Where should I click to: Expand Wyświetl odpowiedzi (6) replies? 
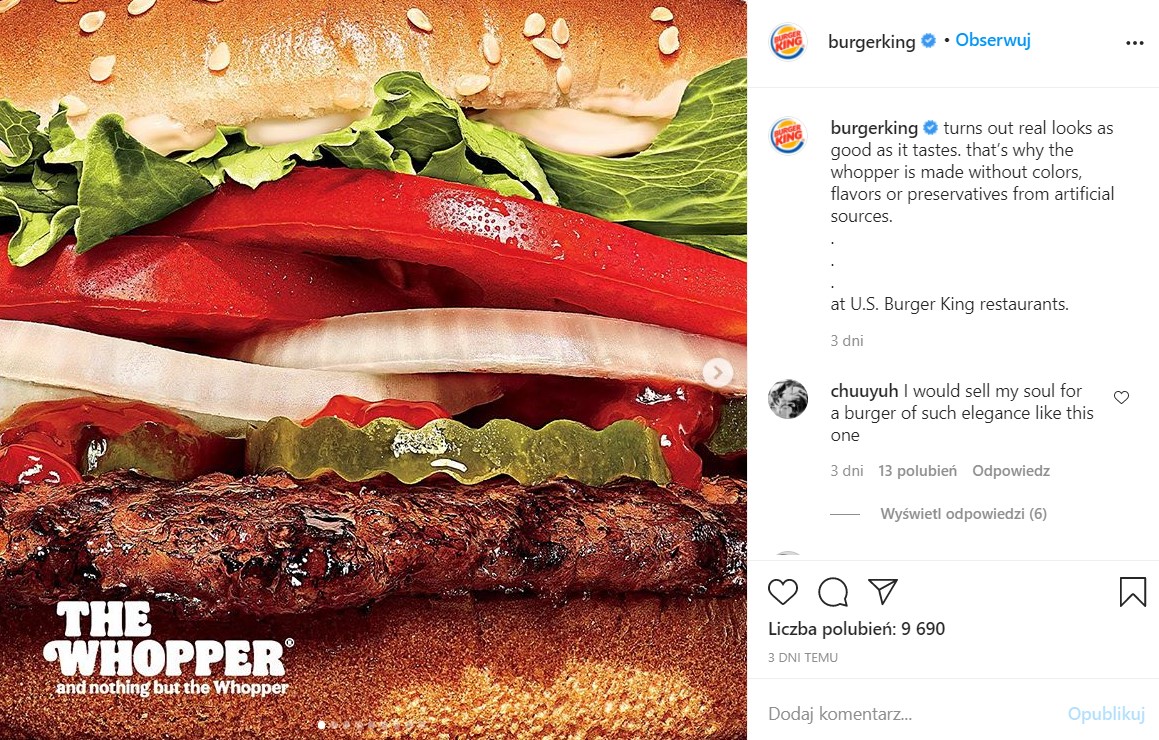[x=963, y=514]
